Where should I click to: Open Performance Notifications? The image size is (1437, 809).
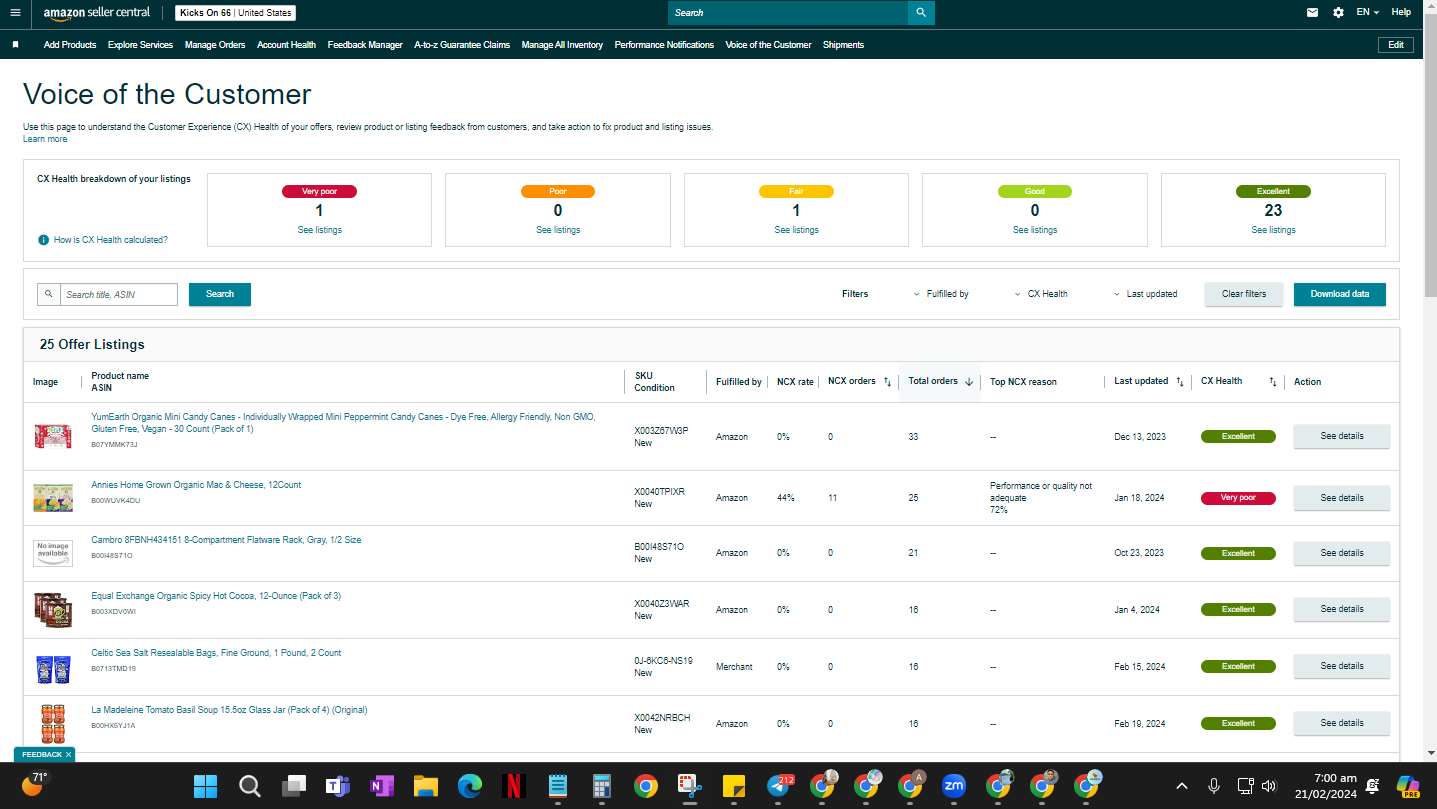tap(664, 45)
